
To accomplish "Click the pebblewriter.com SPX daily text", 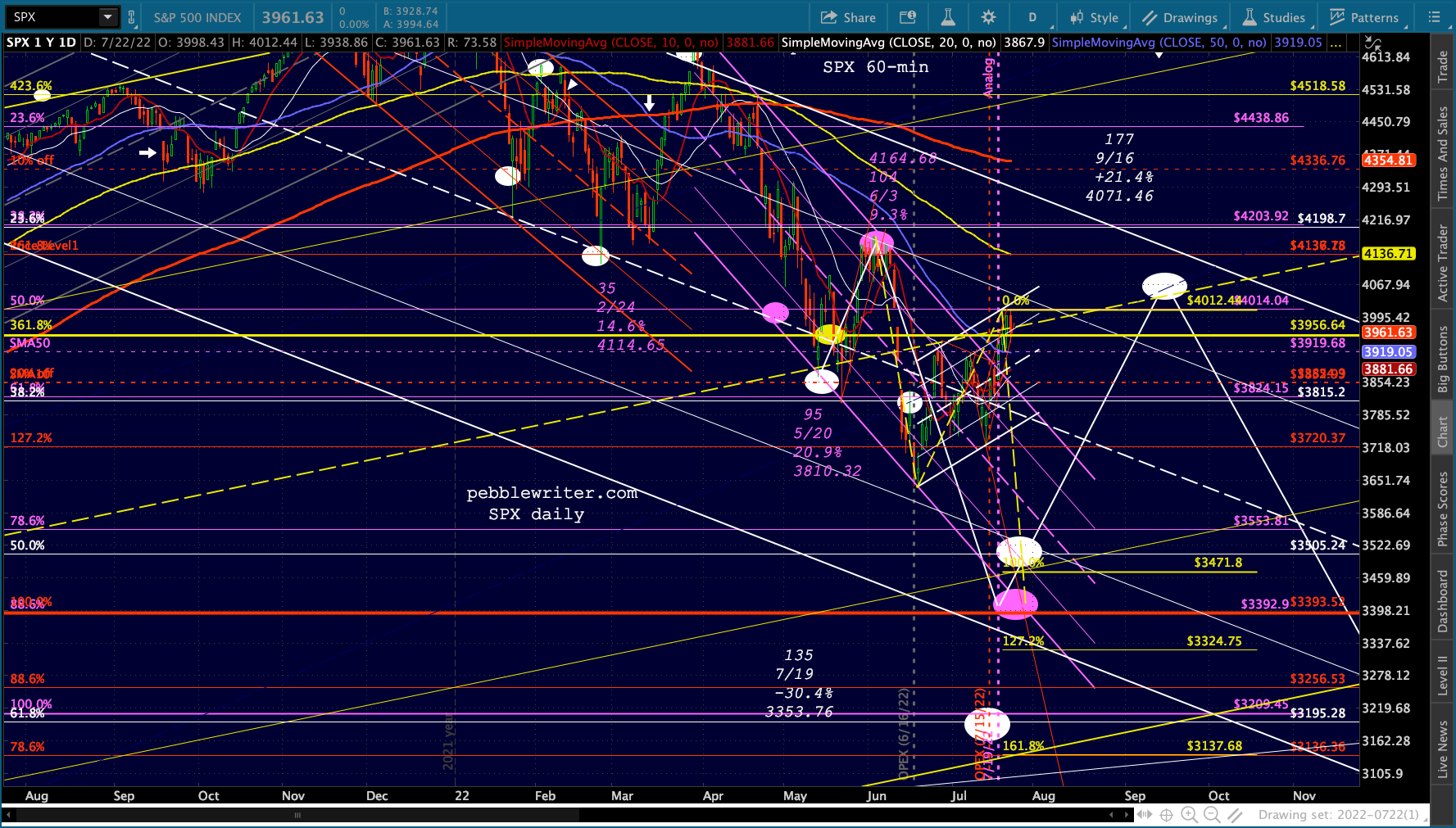I will 551,503.
